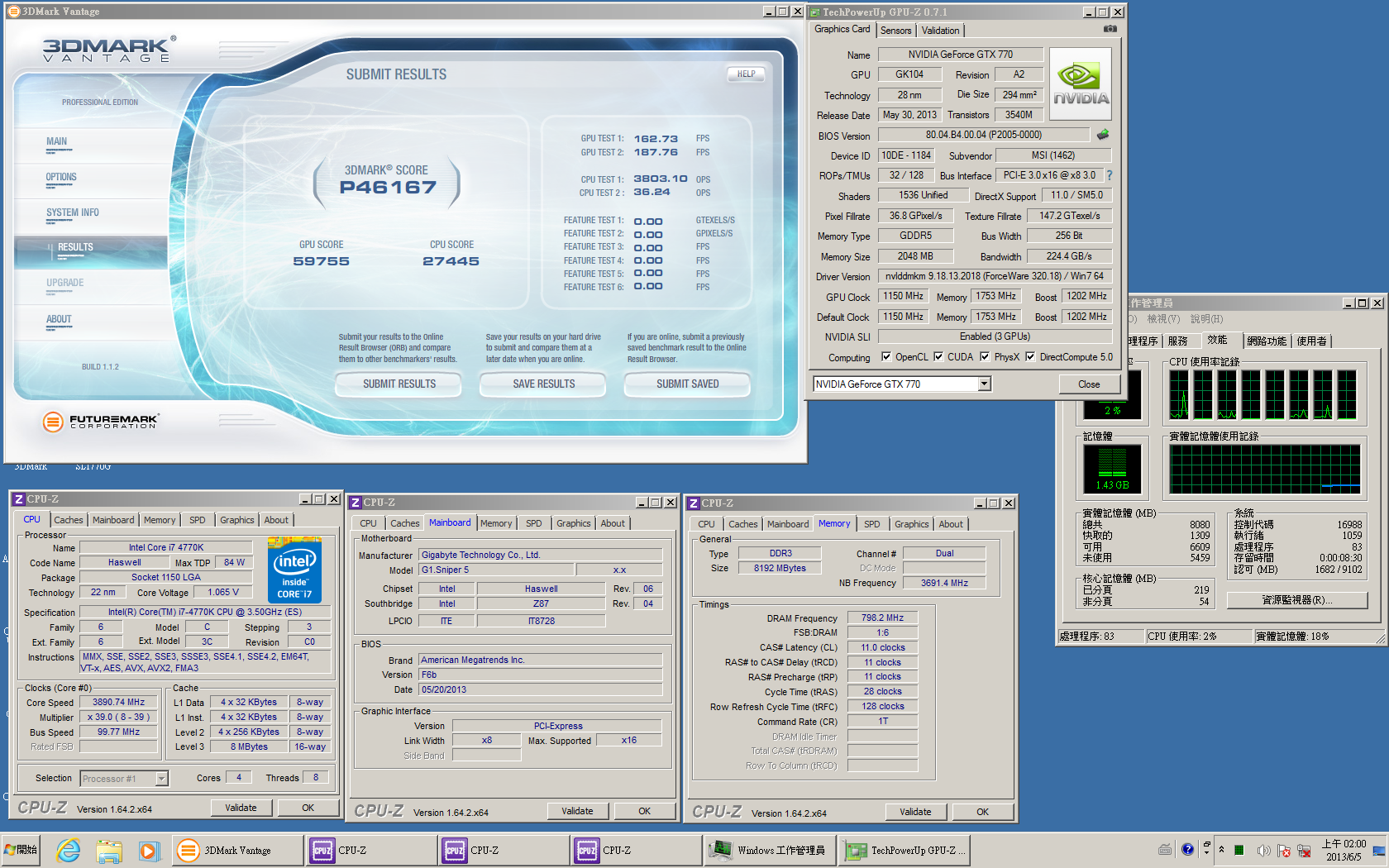Switch to TechPowerUp GPU-Z taskbar button
The height and width of the screenshot is (868, 1389).
click(x=905, y=850)
